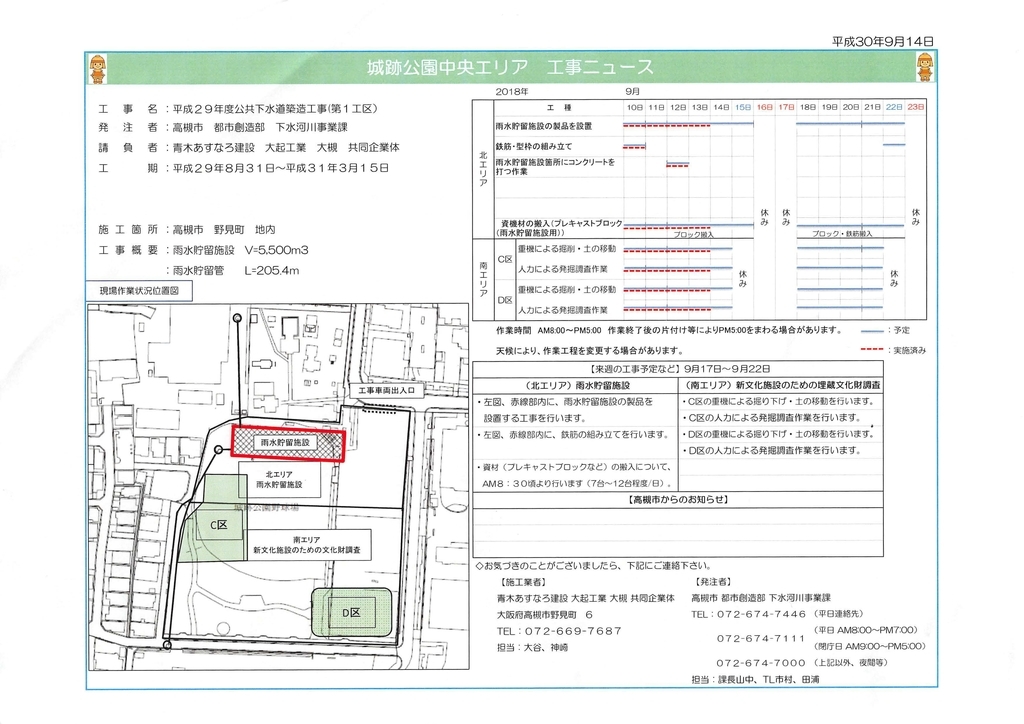Click the heading 【高槻市からのお知らせ】

point(679,500)
